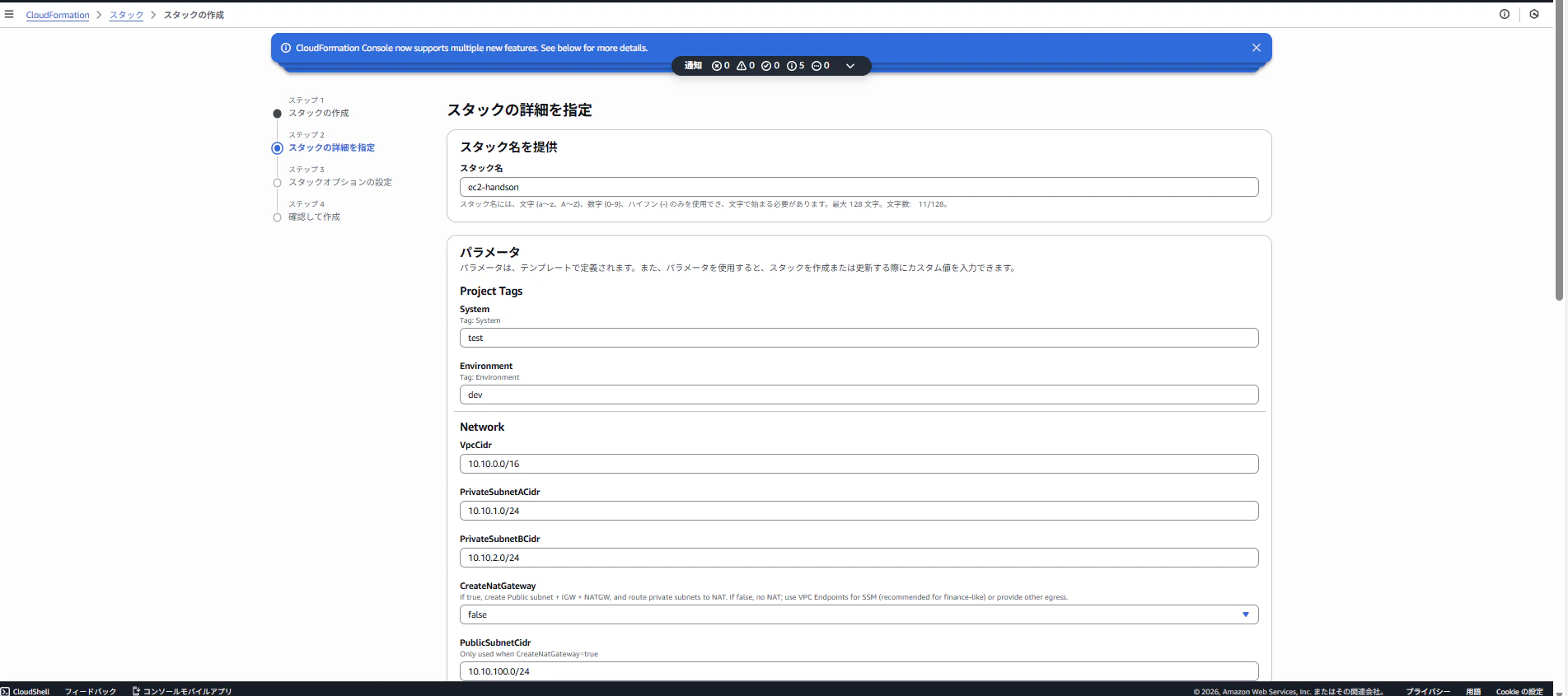Select step 3 スタックオプションの設定
The image size is (1568, 696).
click(340, 182)
